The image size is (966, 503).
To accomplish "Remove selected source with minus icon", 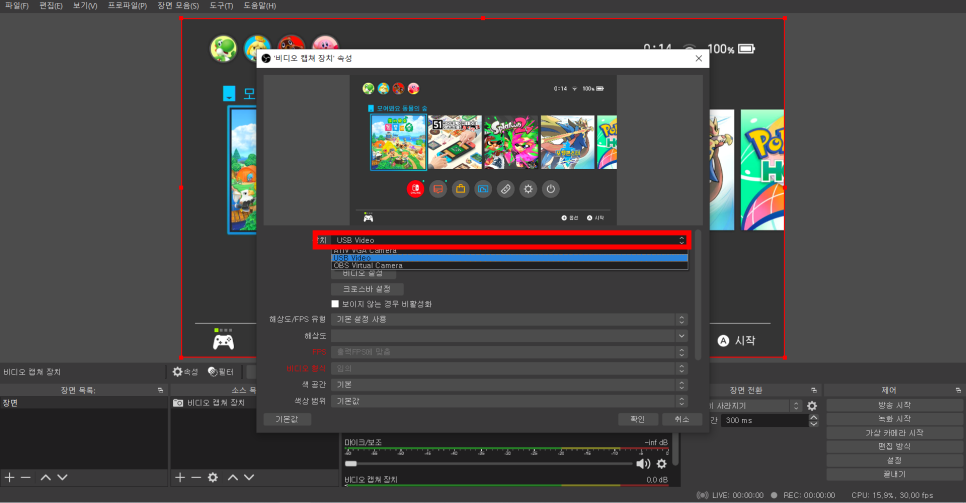I will pyautogui.click(x=196, y=477).
